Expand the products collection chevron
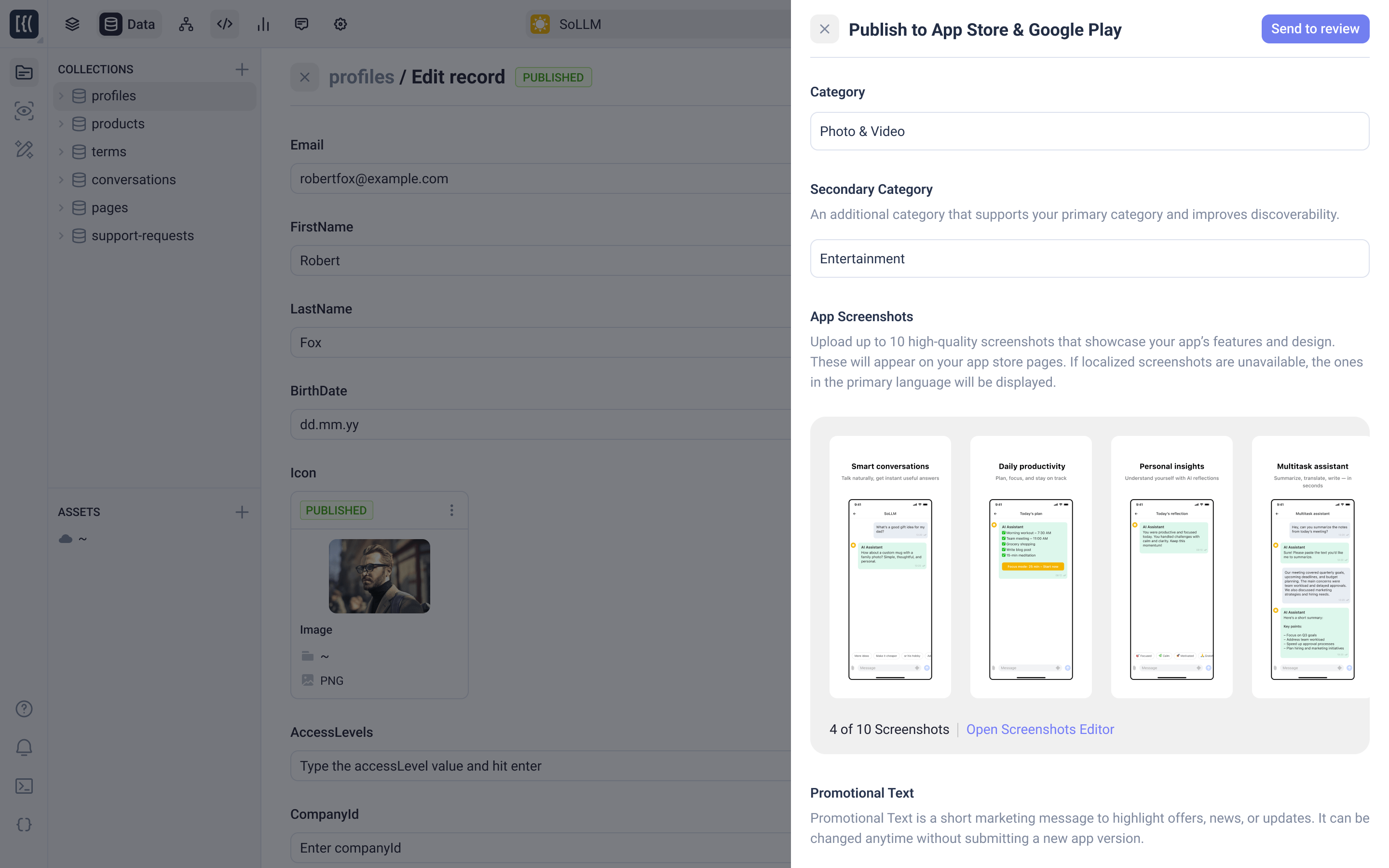The width and height of the screenshot is (1389, 868). (61, 124)
